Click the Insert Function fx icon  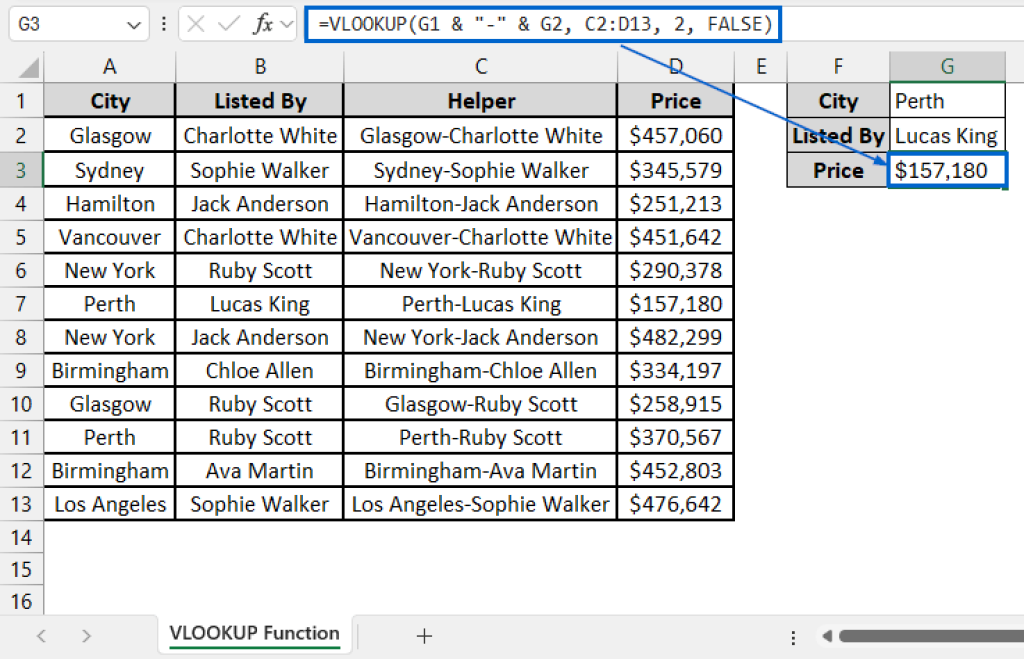[x=263, y=25]
